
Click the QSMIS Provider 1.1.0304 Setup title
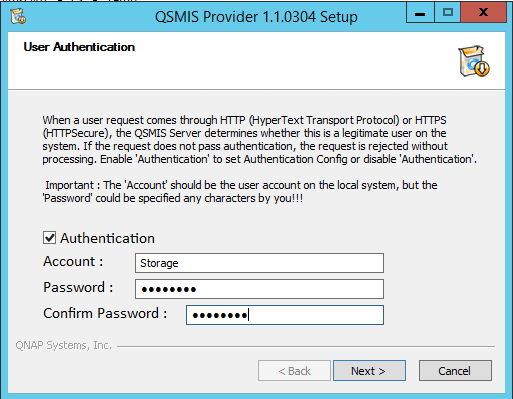point(256,16)
